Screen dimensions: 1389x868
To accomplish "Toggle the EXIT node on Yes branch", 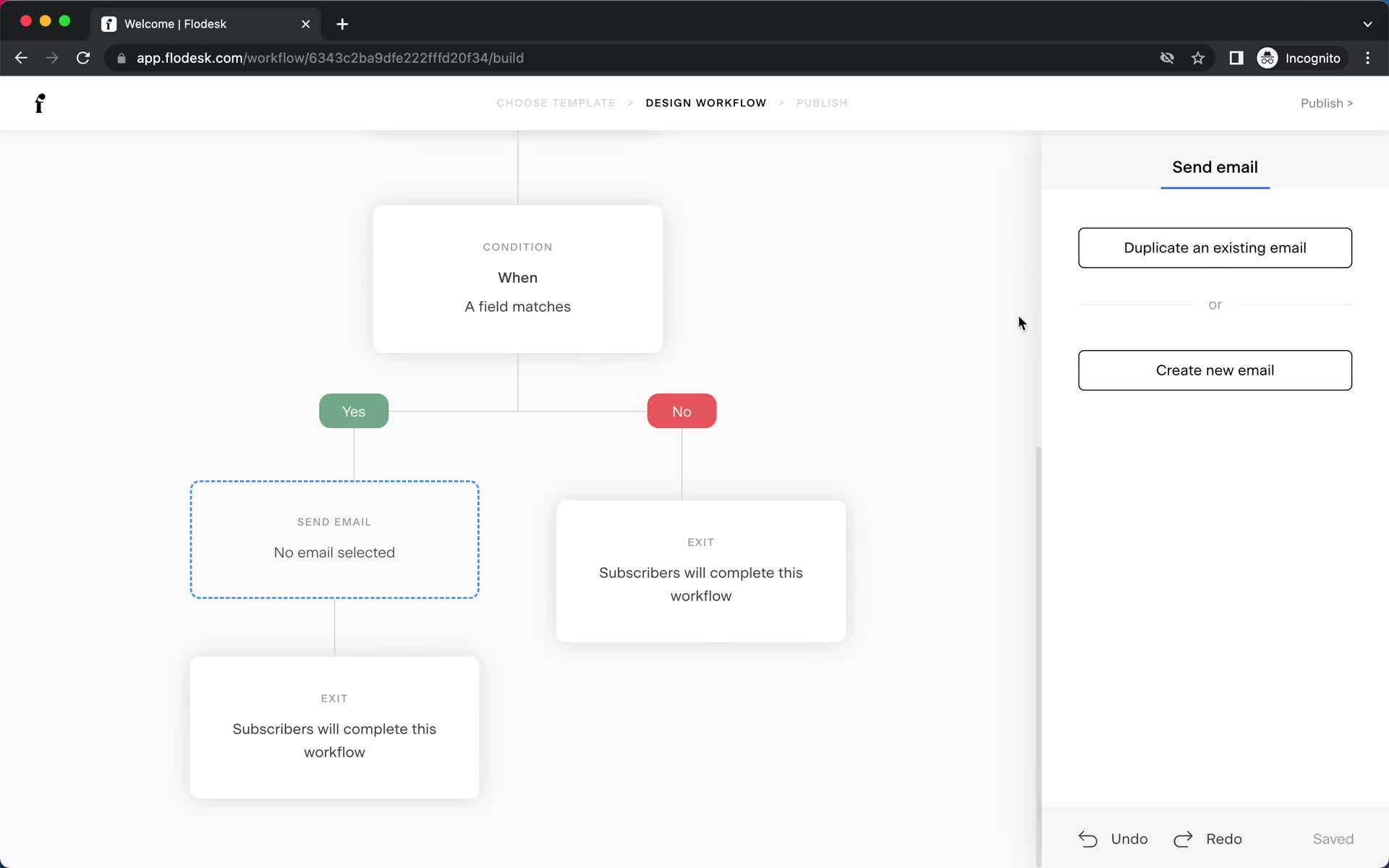I will [335, 727].
